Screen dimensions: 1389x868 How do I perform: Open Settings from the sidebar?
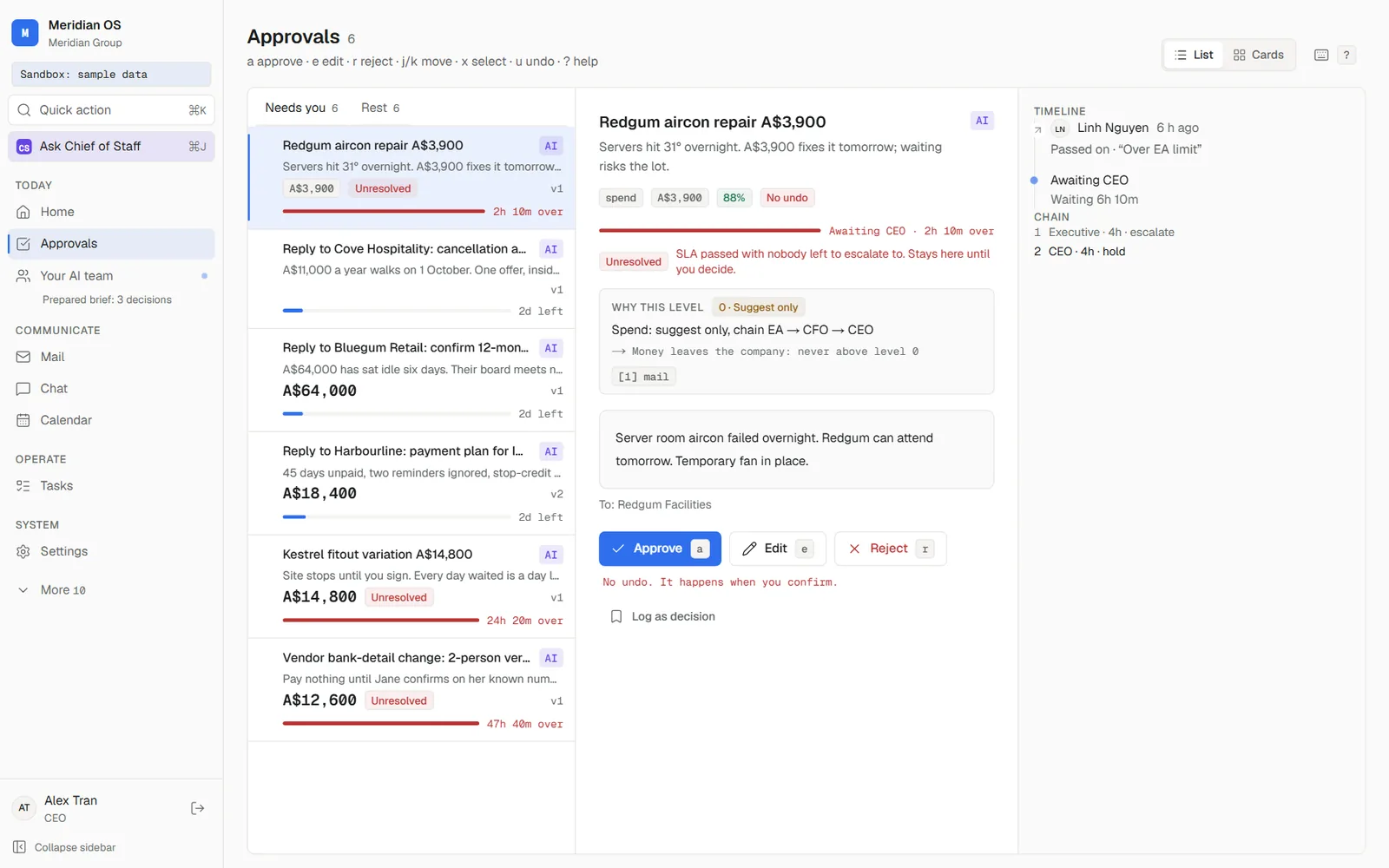pos(111,551)
